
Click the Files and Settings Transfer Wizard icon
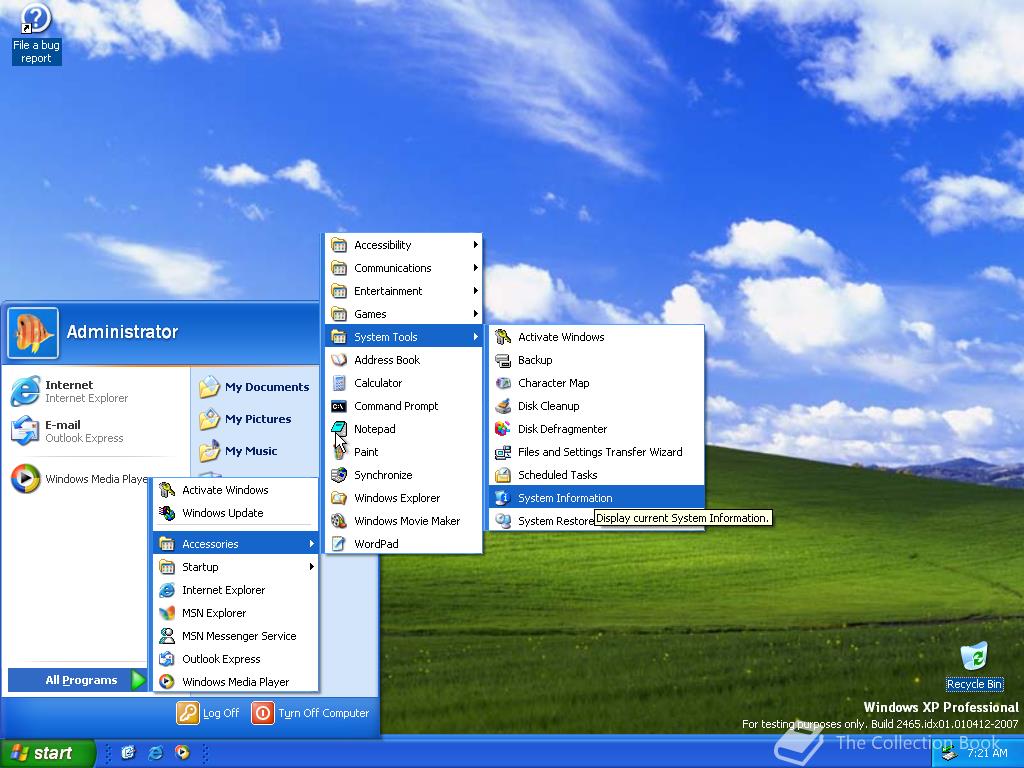pos(502,452)
